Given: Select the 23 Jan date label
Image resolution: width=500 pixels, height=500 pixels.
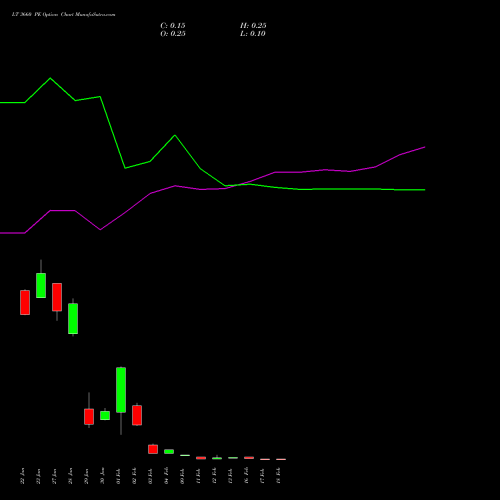Looking at the screenshot, I should [38, 476].
